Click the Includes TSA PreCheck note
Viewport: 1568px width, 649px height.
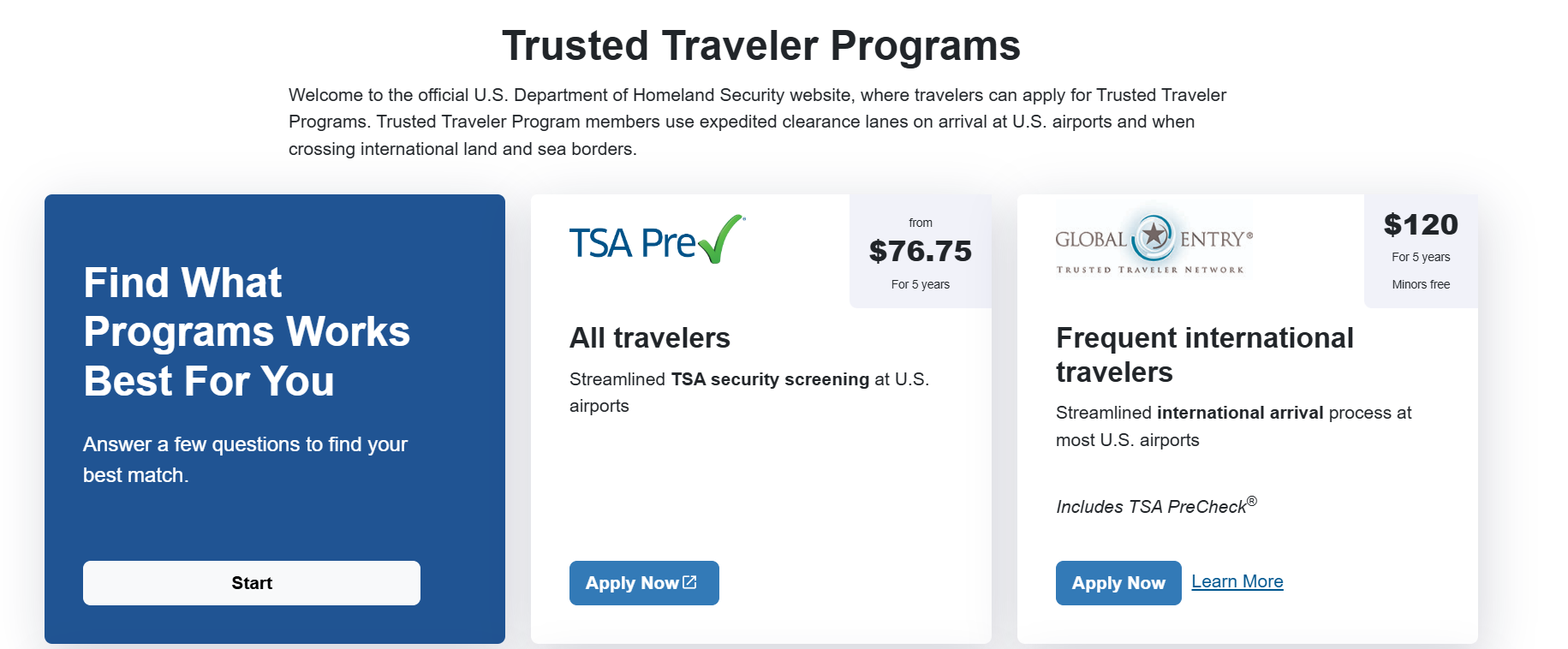(x=1155, y=506)
